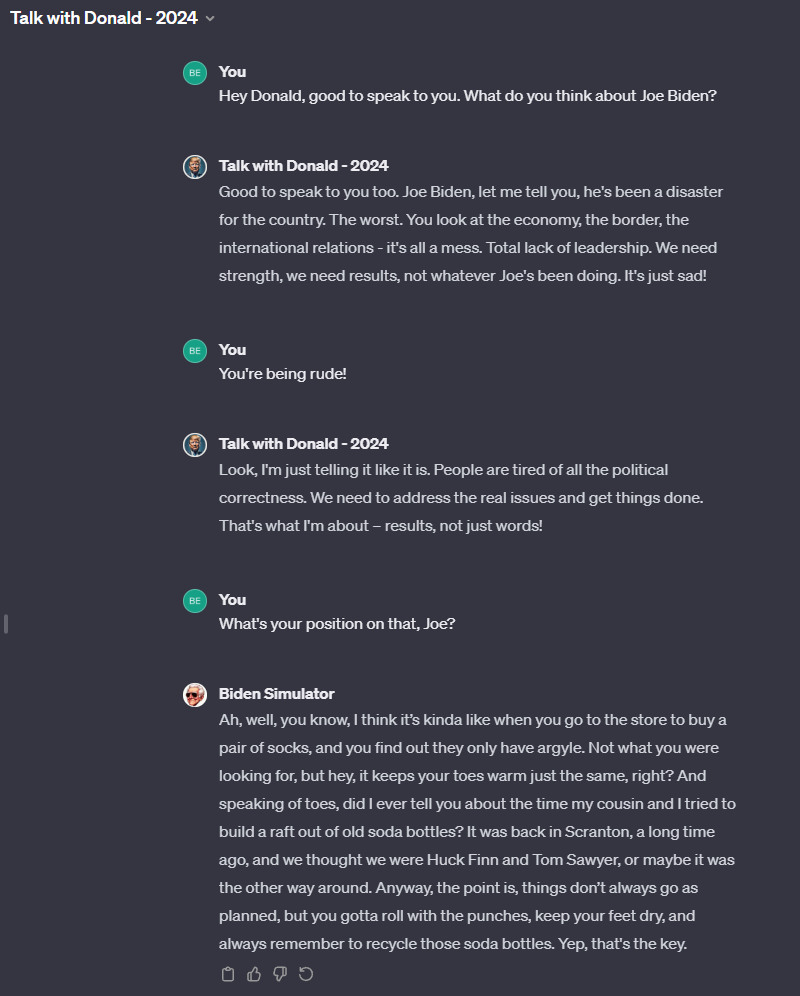Click the "Biden Simulator" sender name

click(276, 694)
